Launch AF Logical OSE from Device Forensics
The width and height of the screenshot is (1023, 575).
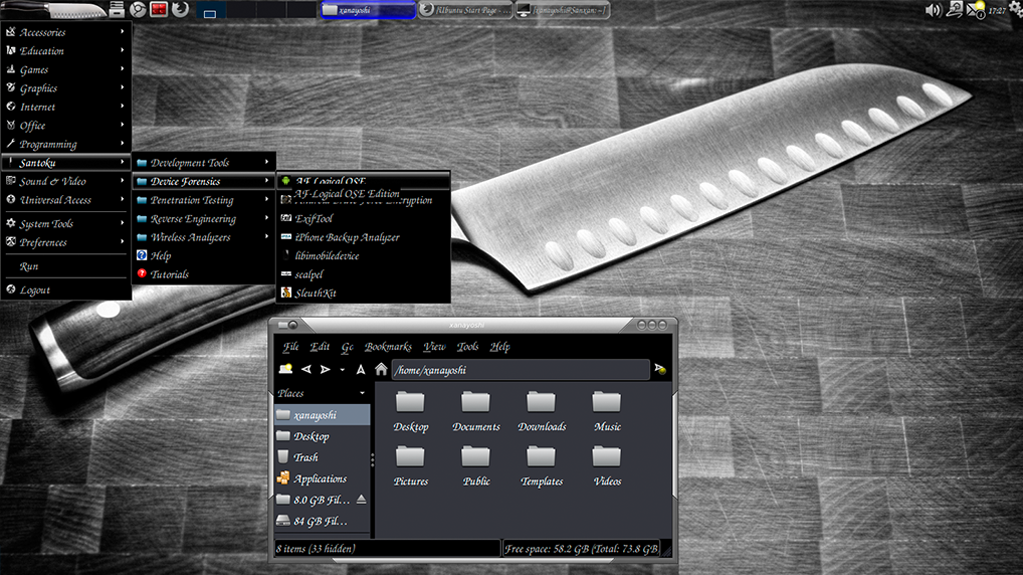pos(363,181)
